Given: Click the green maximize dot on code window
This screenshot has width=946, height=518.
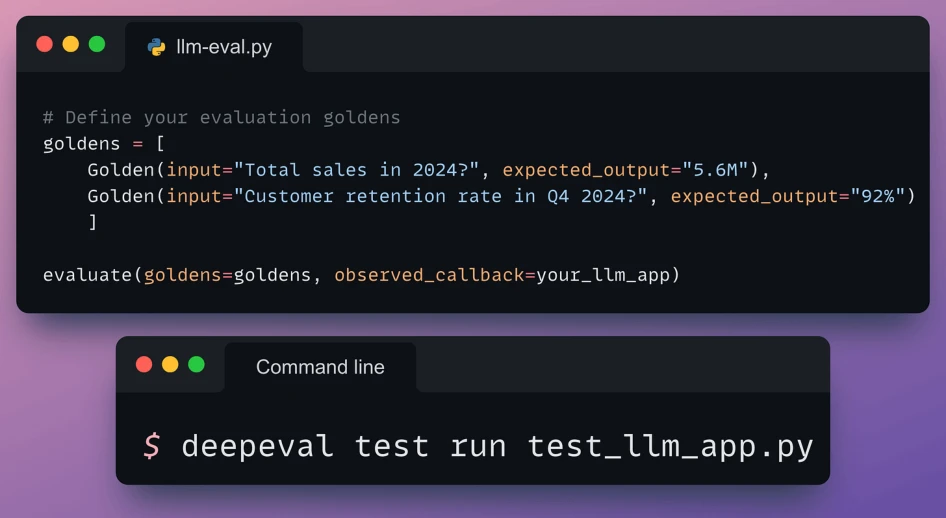Looking at the screenshot, I should (x=97, y=44).
